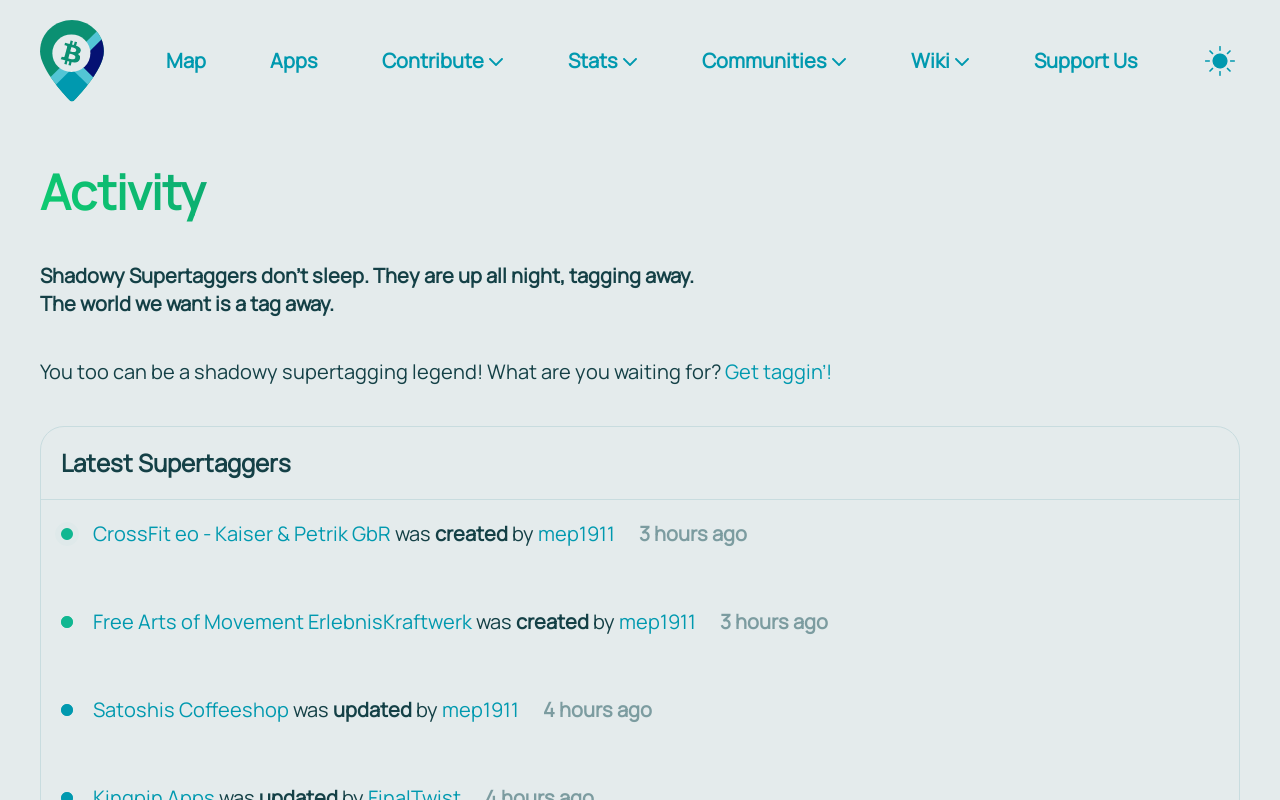Click the Latest Supertaggers heading
The width and height of the screenshot is (1280, 800).
point(176,463)
